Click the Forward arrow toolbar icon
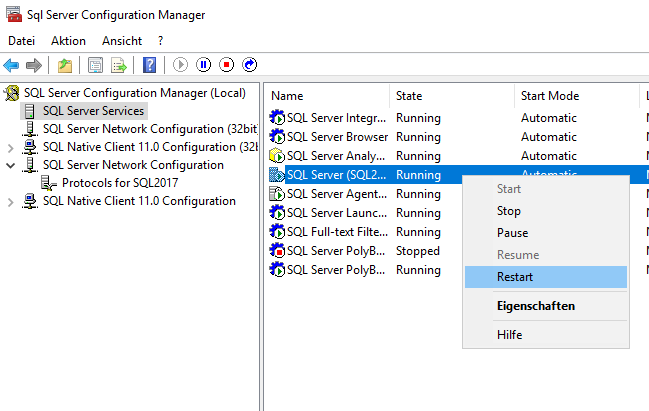Image resolution: width=649 pixels, height=411 pixels. (x=34, y=65)
